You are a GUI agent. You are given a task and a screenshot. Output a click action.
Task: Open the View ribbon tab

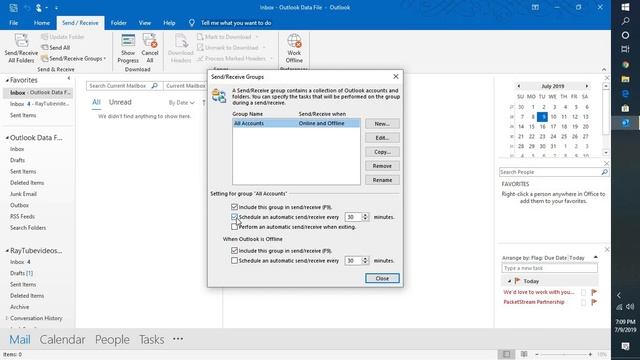coord(144,23)
